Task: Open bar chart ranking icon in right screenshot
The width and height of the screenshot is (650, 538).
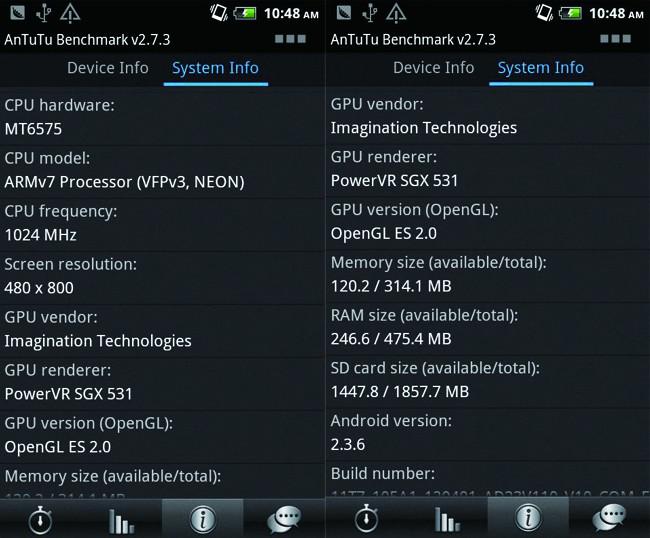Action: [x=447, y=519]
